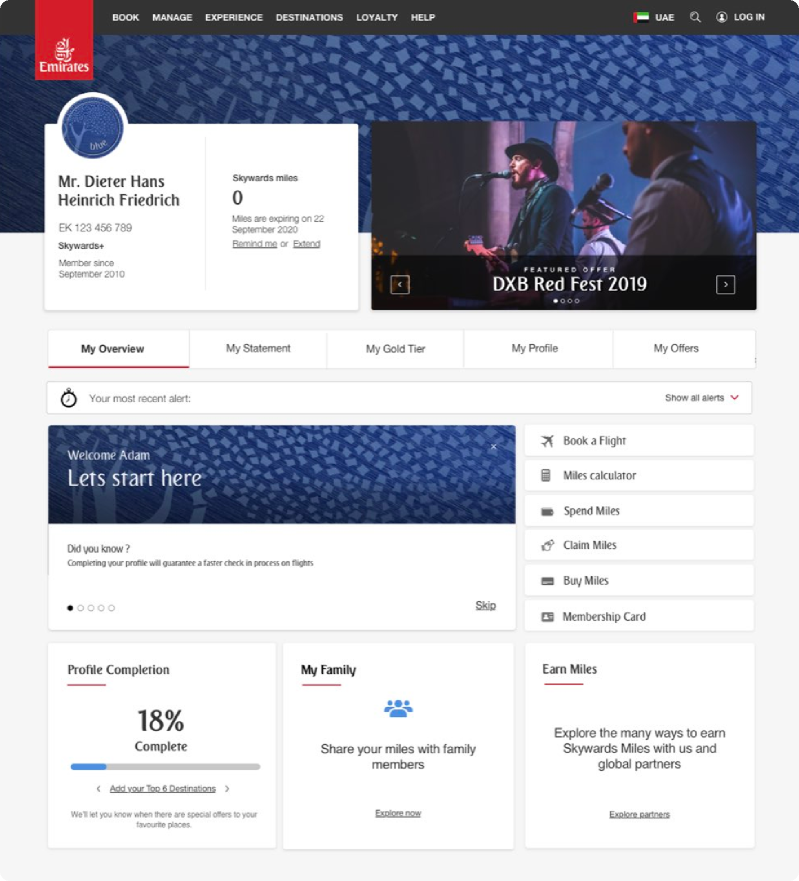Click the Emirates logo
This screenshot has height=881, width=799.
[64, 40]
